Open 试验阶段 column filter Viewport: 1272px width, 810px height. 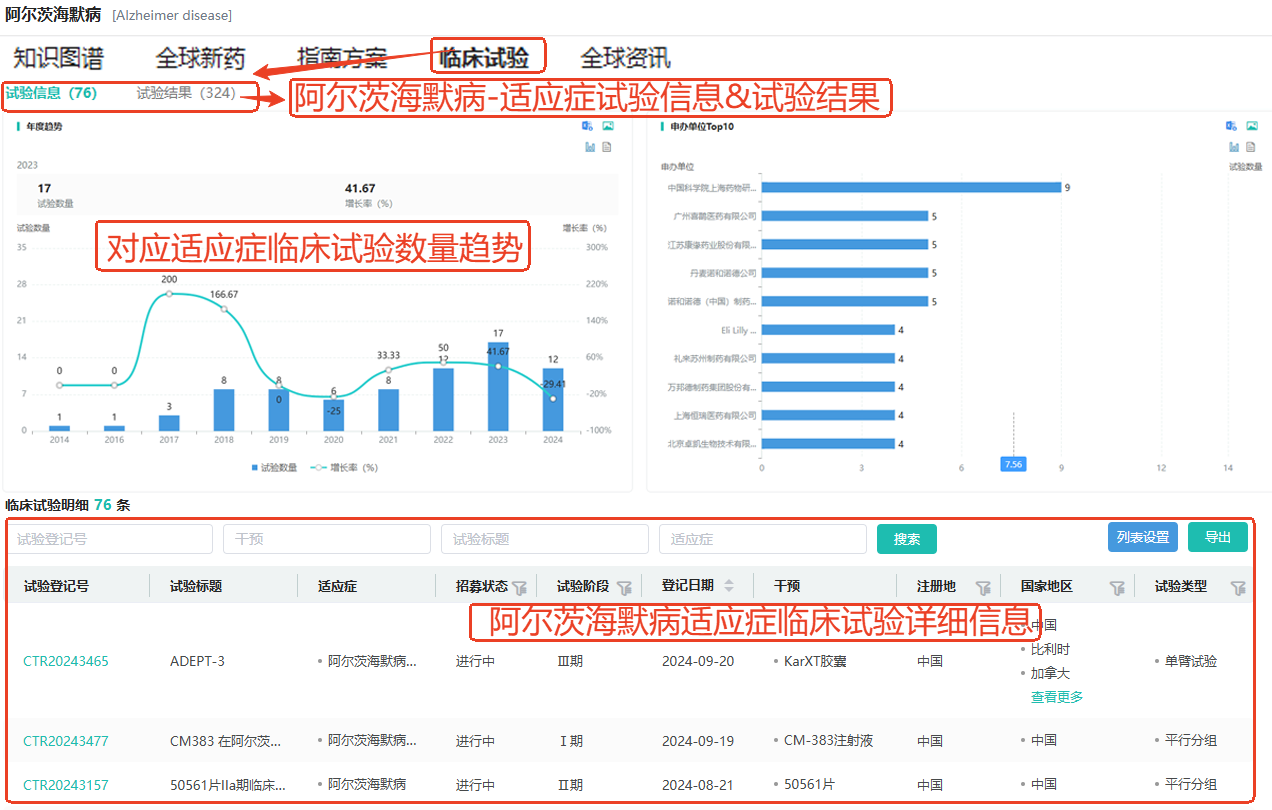624,588
